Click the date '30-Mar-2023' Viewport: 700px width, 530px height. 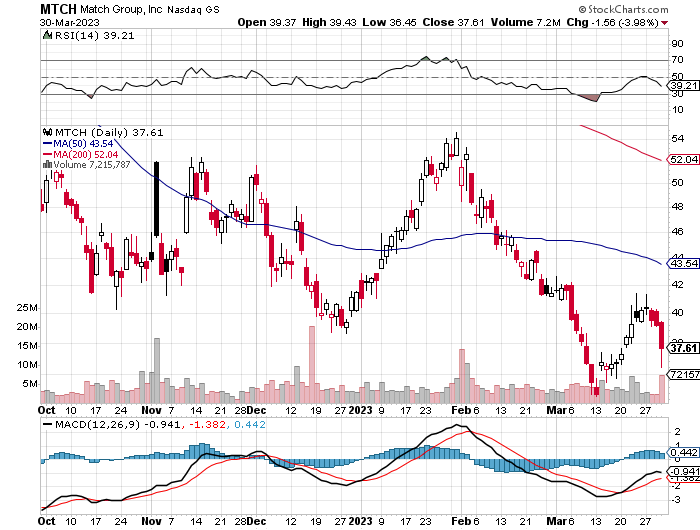69,22
